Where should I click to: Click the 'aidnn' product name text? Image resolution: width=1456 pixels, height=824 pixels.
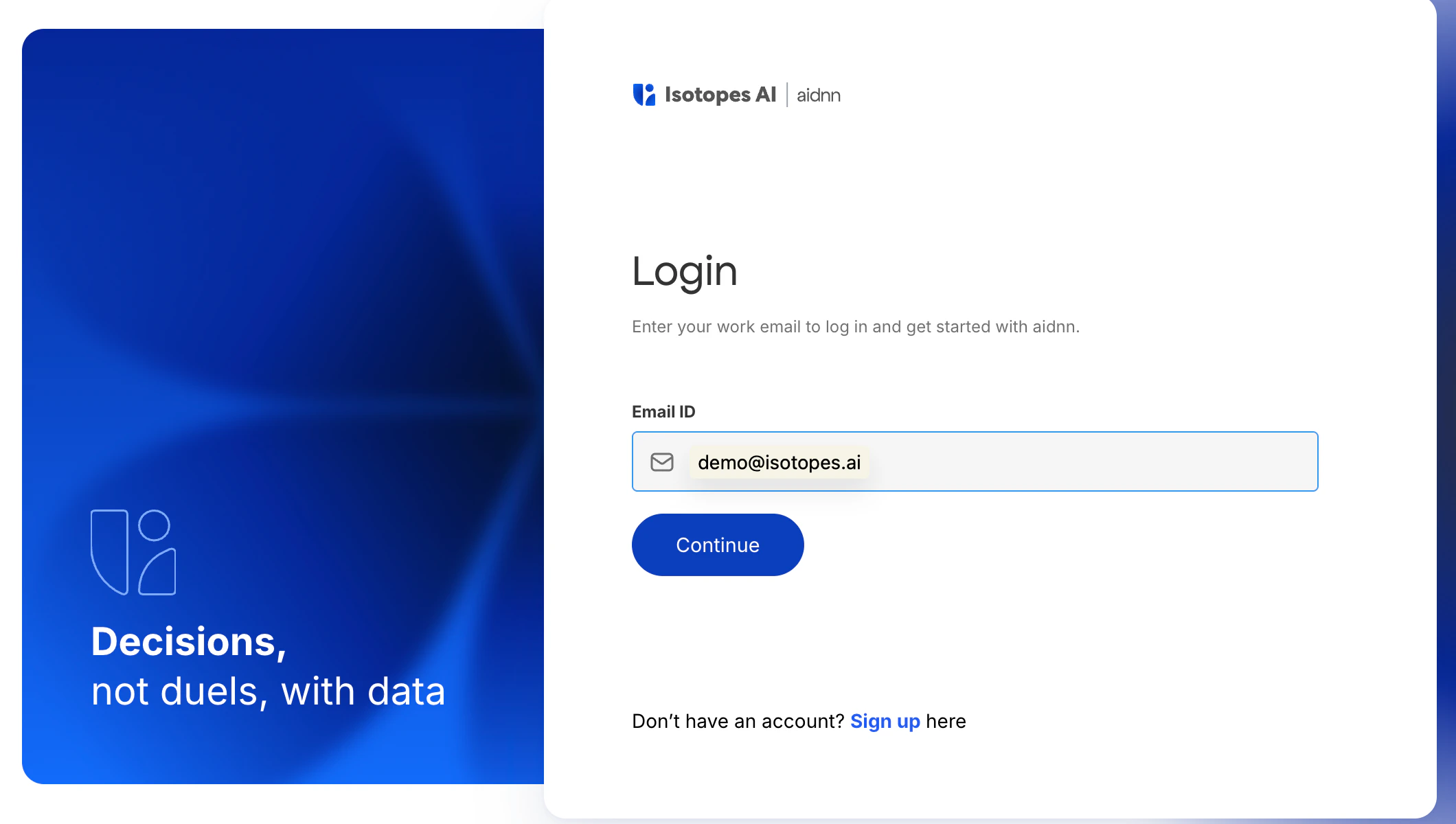coord(819,95)
